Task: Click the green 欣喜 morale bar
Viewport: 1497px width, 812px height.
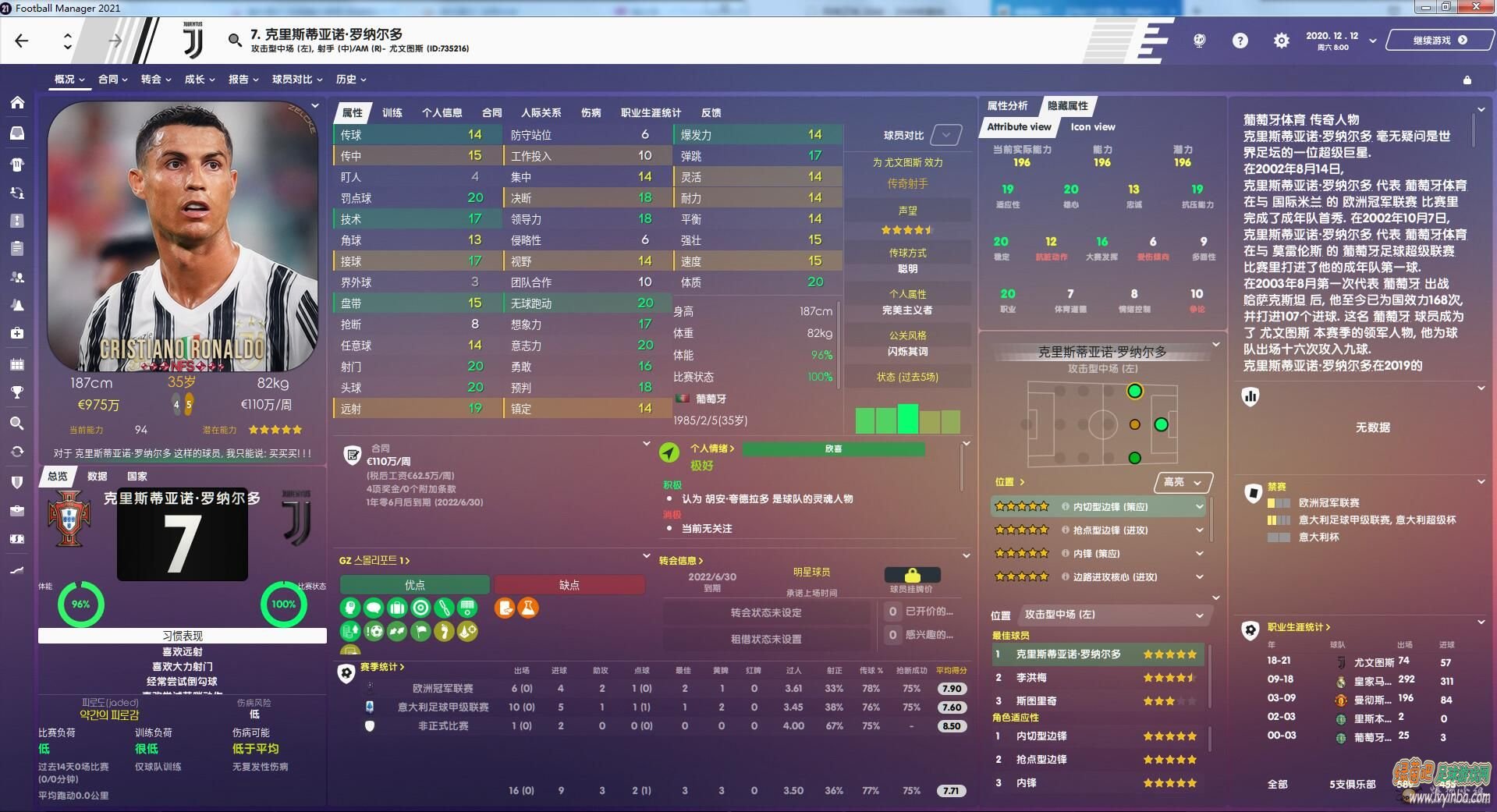Action: [x=833, y=449]
